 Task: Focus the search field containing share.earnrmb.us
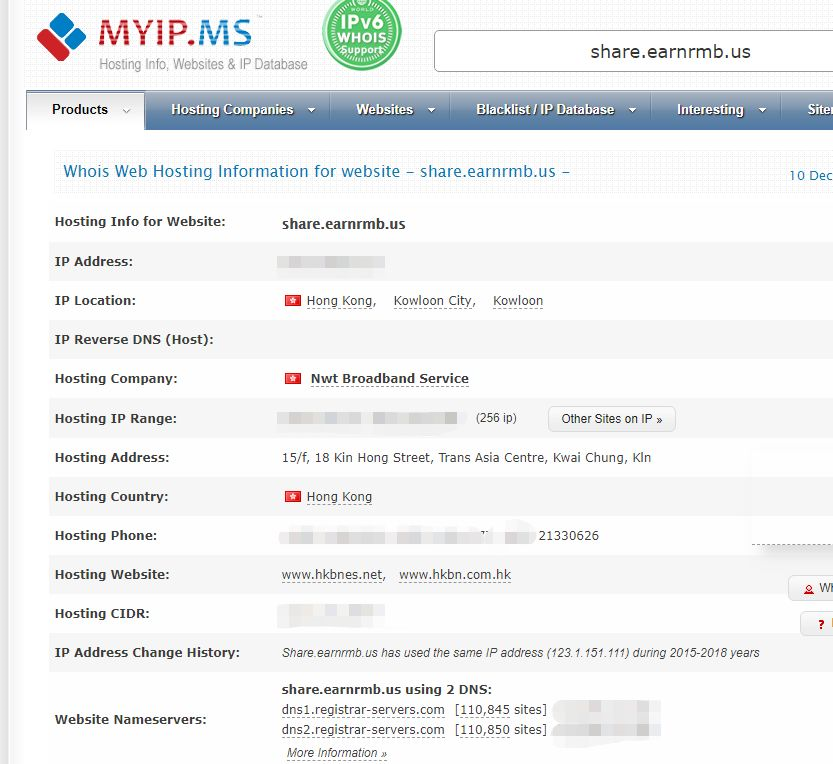coord(633,51)
